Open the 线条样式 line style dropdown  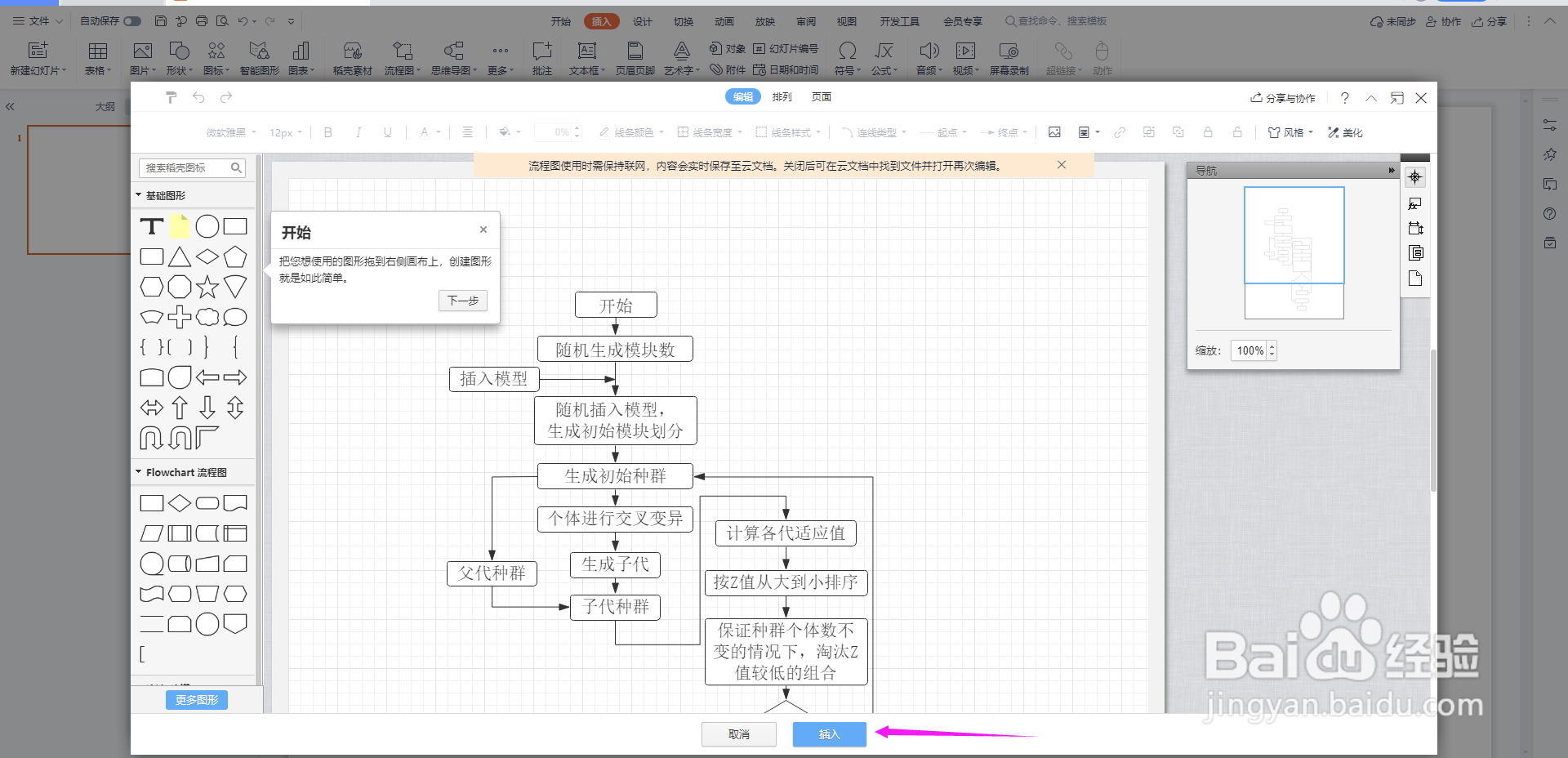pyautogui.click(x=788, y=132)
